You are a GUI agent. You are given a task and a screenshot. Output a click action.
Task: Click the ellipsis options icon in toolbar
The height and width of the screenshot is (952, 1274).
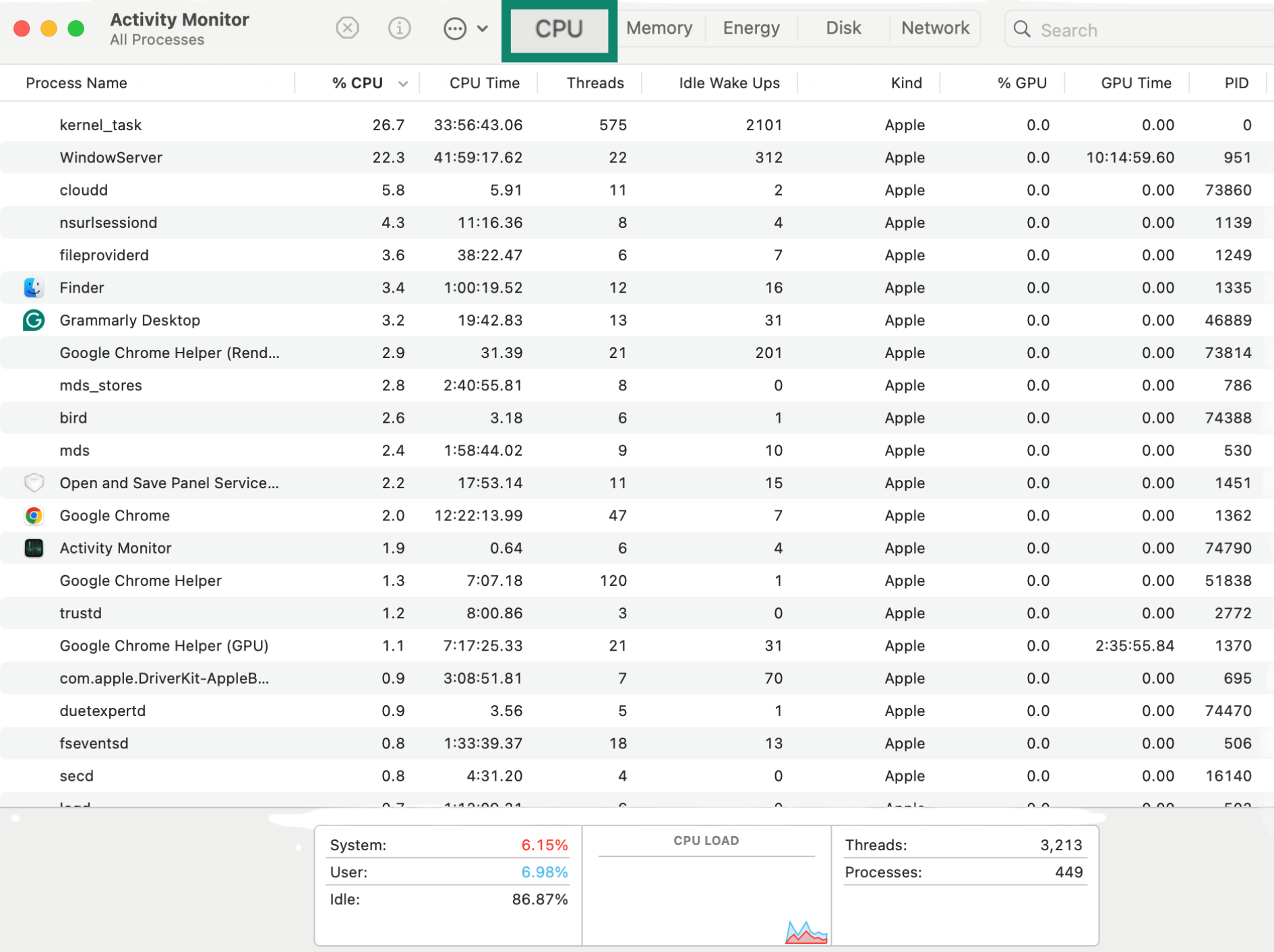coord(456,28)
